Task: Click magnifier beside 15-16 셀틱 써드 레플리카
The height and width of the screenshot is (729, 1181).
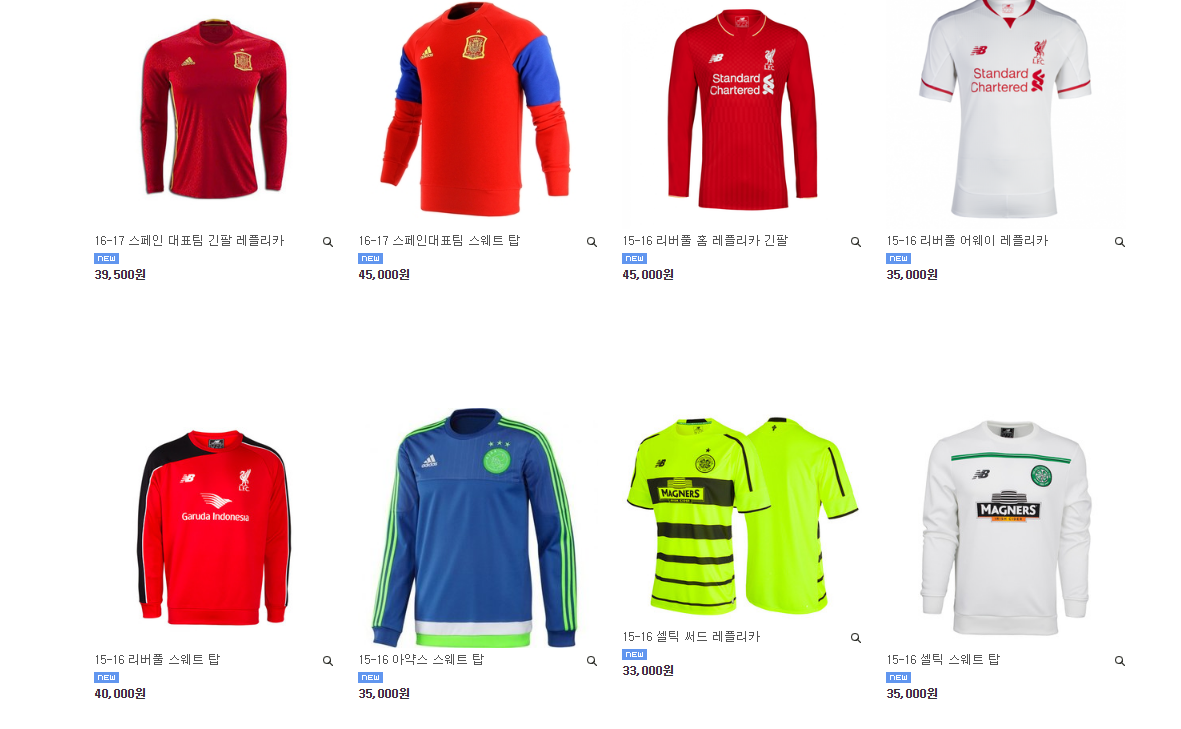Action: pyautogui.click(x=856, y=638)
